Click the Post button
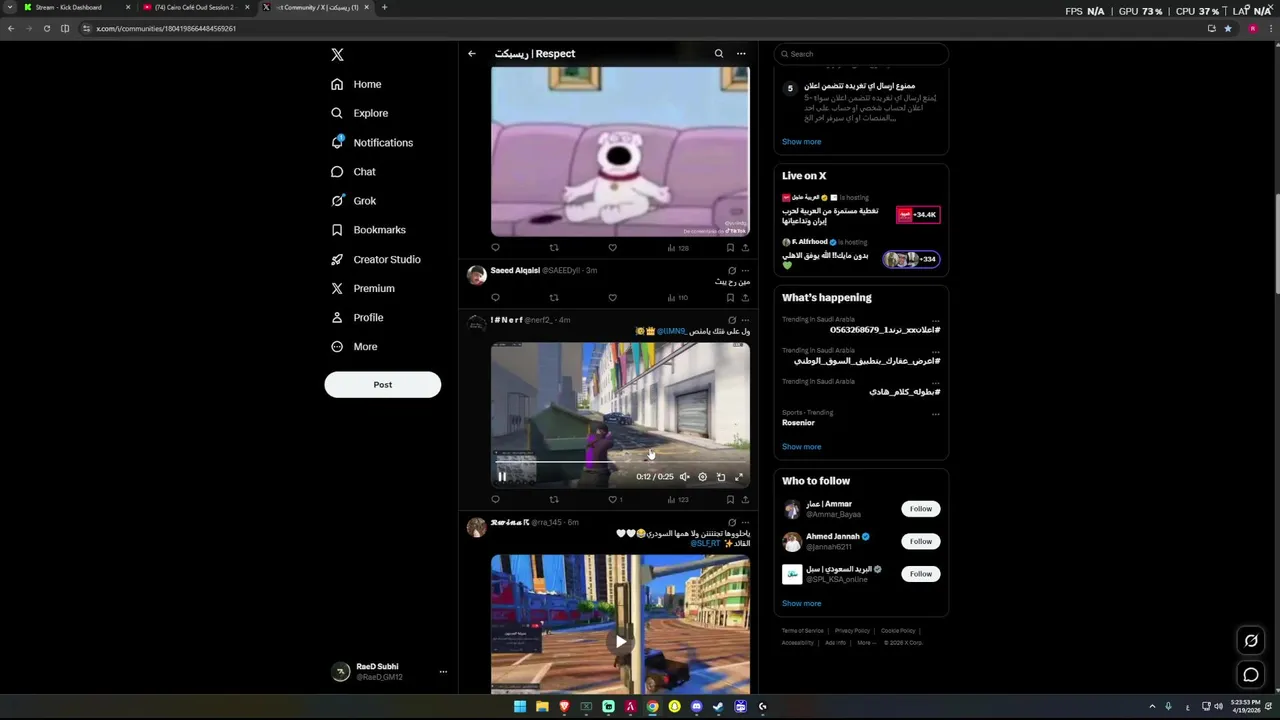1280x720 pixels. pyautogui.click(x=382, y=385)
